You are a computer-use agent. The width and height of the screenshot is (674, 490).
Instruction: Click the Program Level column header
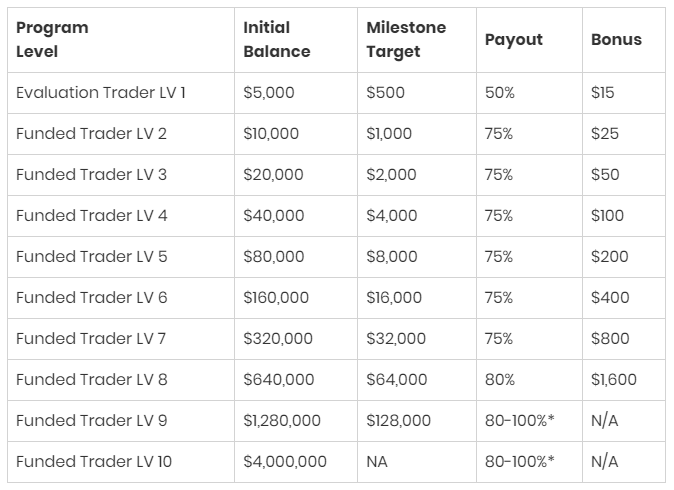coord(53,40)
